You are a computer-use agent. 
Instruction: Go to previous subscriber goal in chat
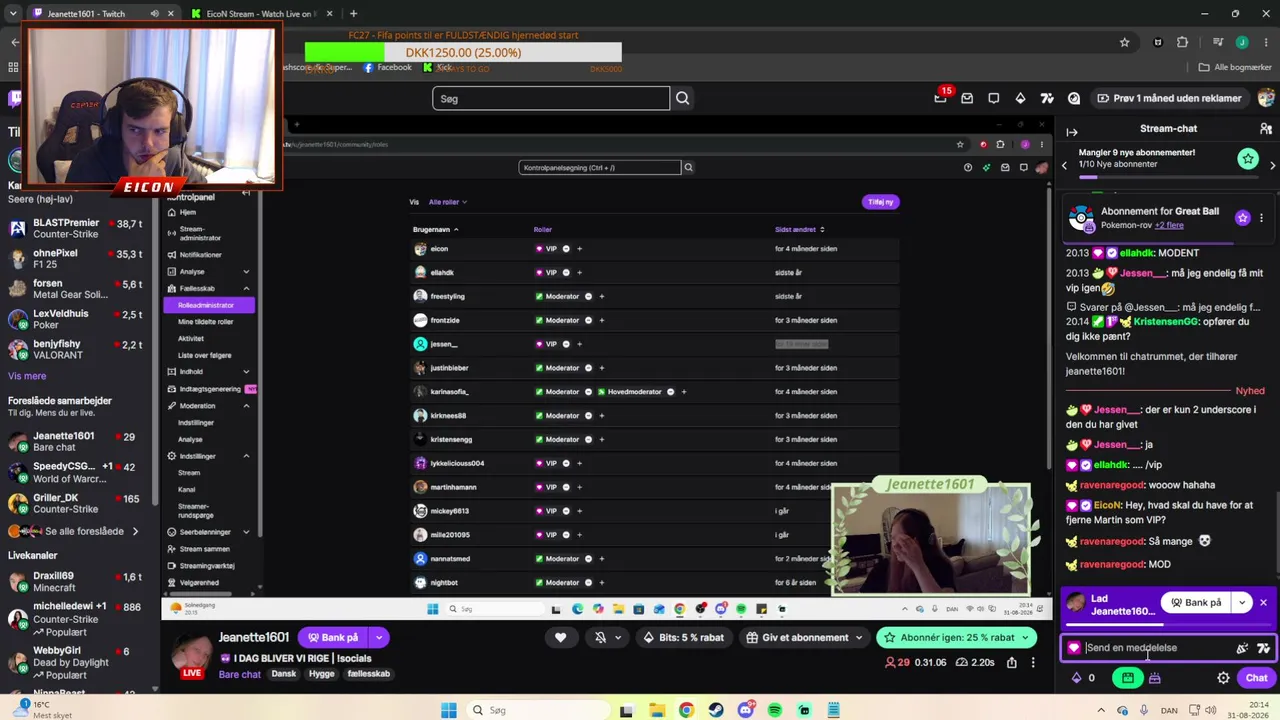(x=1065, y=165)
